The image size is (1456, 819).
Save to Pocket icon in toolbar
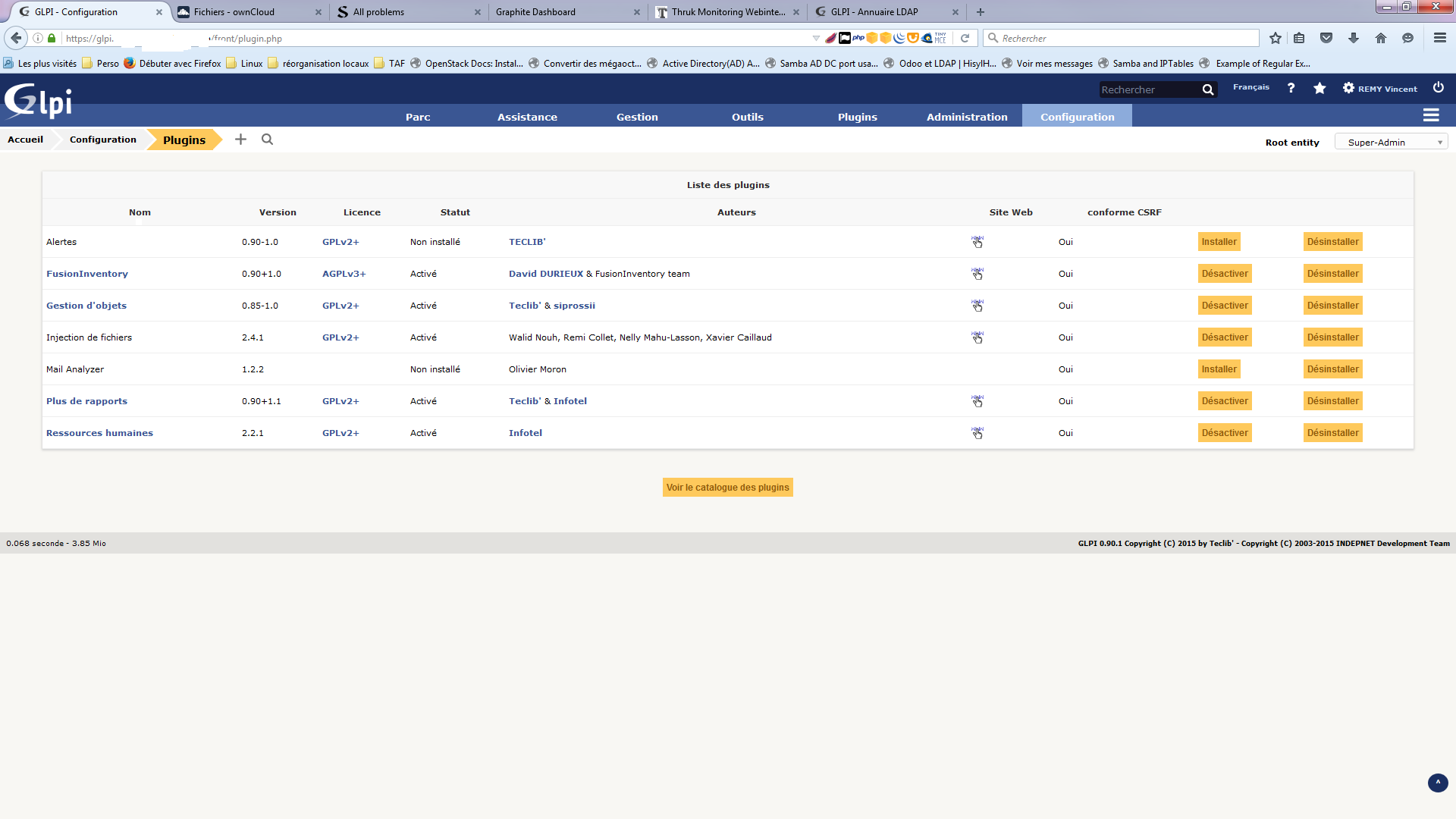coord(1326,38)
